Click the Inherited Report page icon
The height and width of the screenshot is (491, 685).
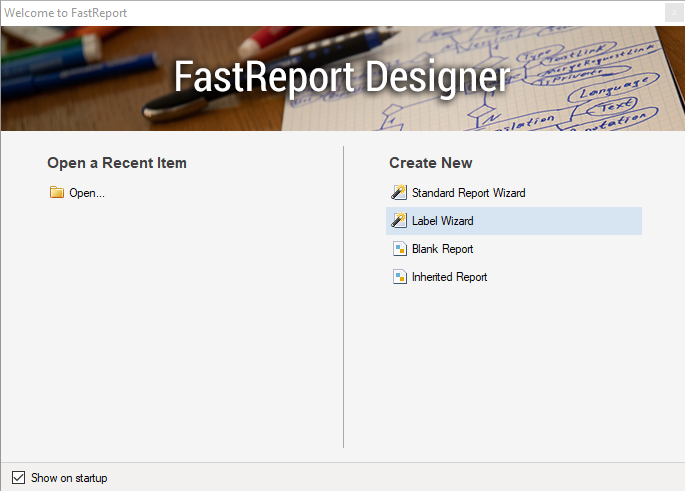[400, 277]
